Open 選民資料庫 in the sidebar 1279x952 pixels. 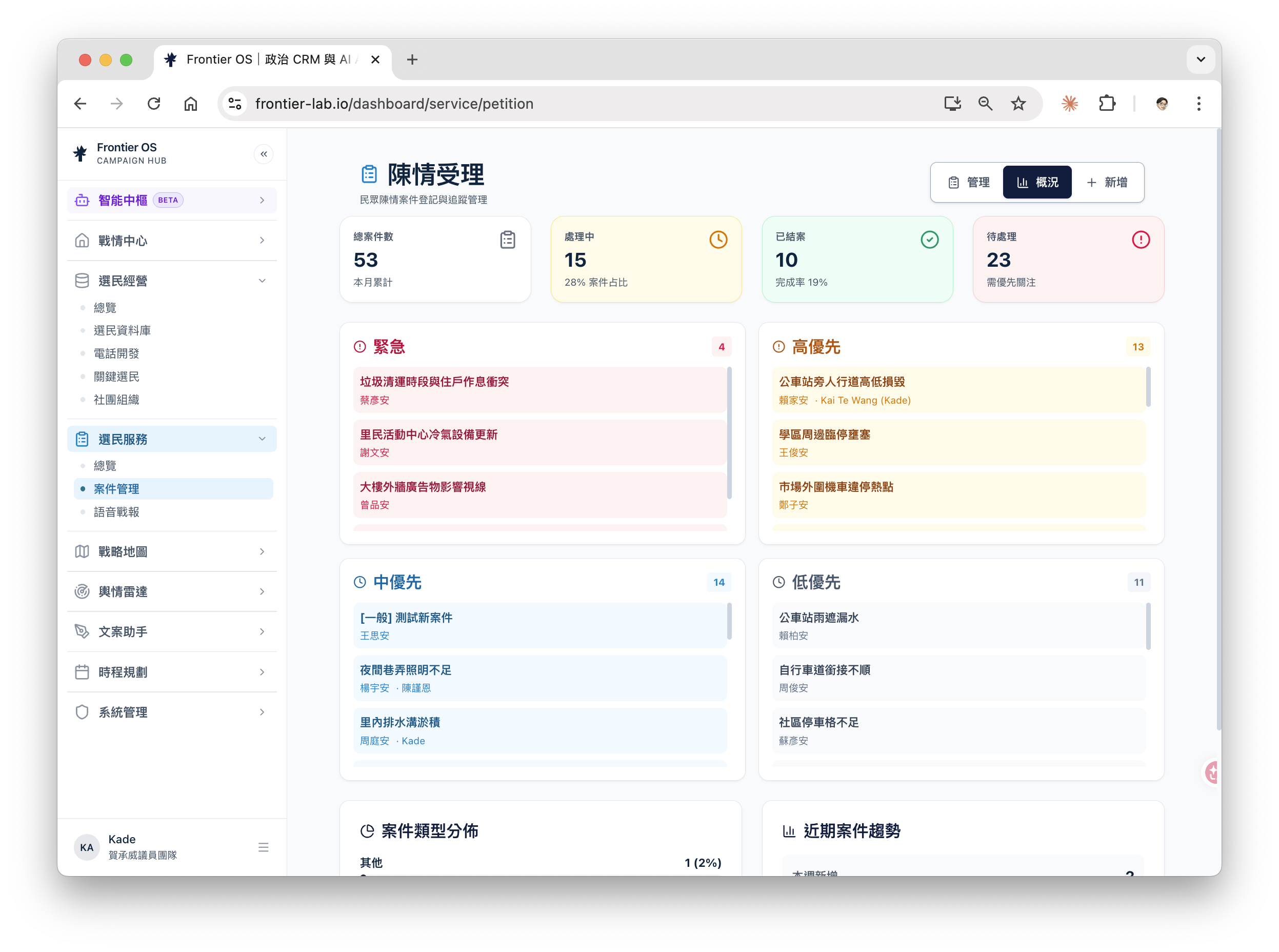[173, 330]
